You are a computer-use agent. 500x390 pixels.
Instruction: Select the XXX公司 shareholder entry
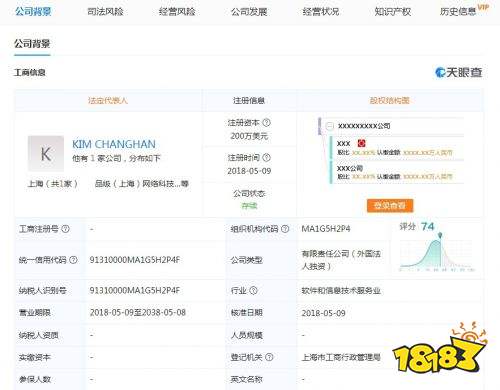tap(350, 168)
